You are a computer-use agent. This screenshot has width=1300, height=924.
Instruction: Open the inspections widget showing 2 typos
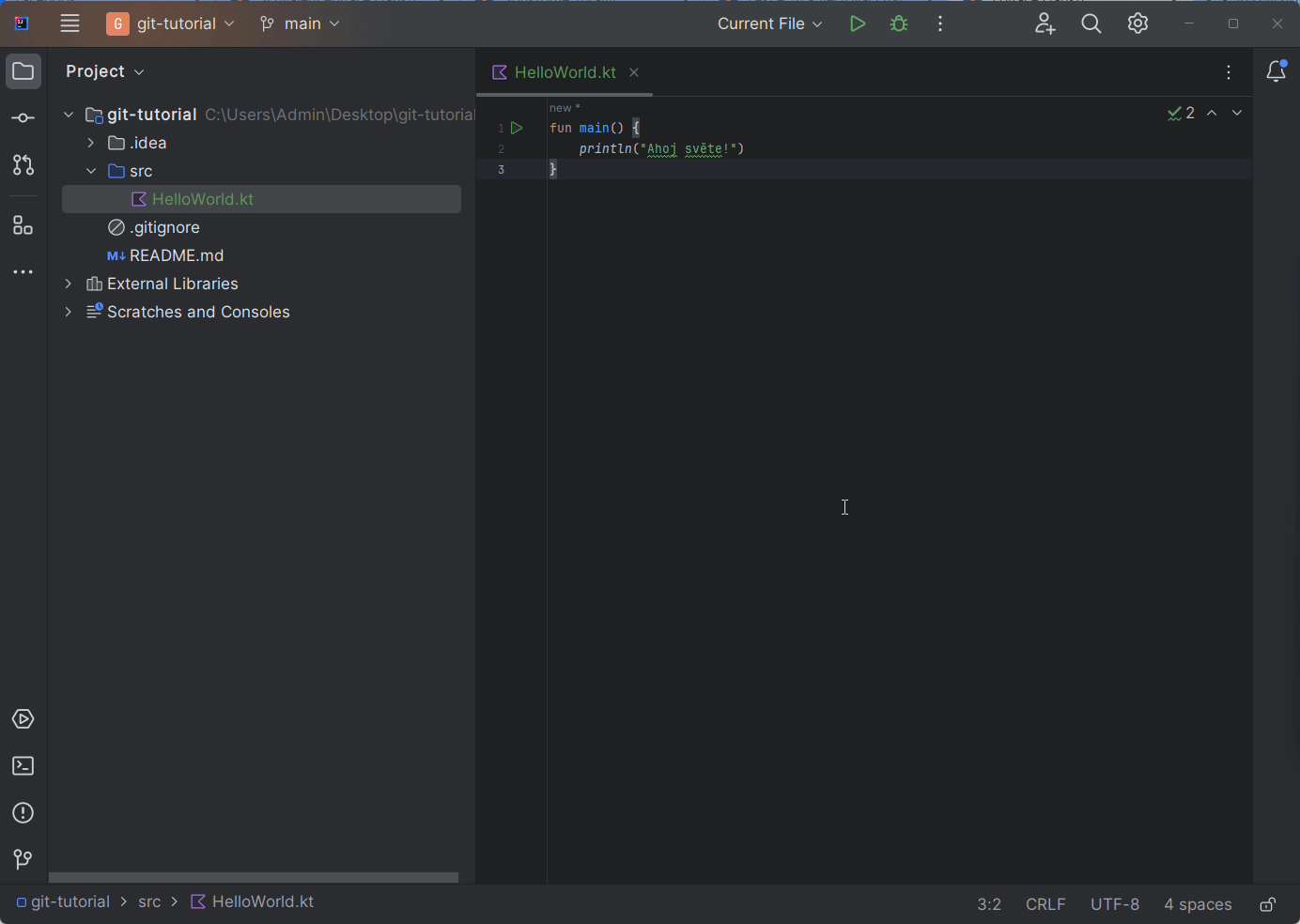(x=1181, y=113)
